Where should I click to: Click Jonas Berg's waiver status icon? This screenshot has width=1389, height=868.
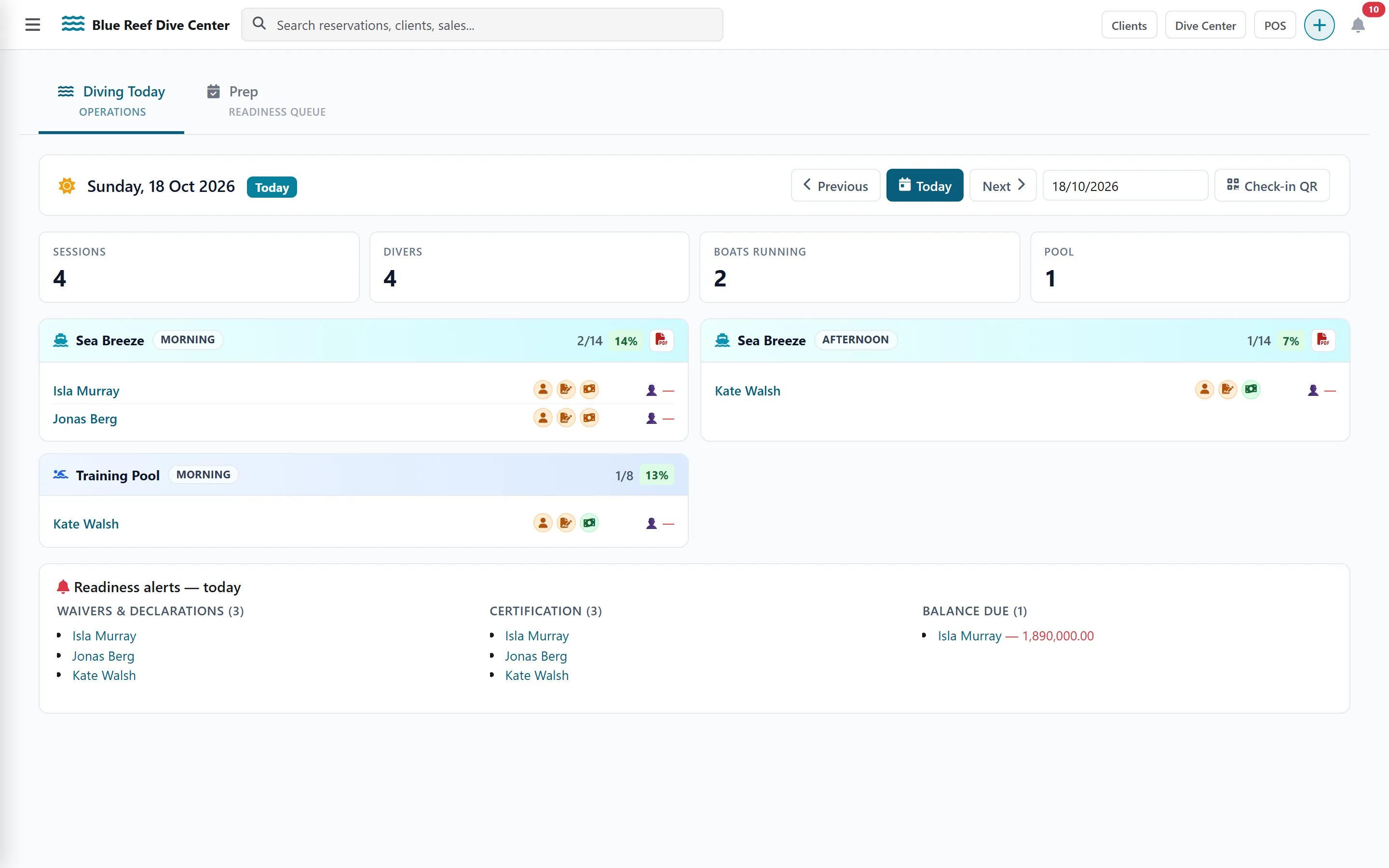(566, 418)
